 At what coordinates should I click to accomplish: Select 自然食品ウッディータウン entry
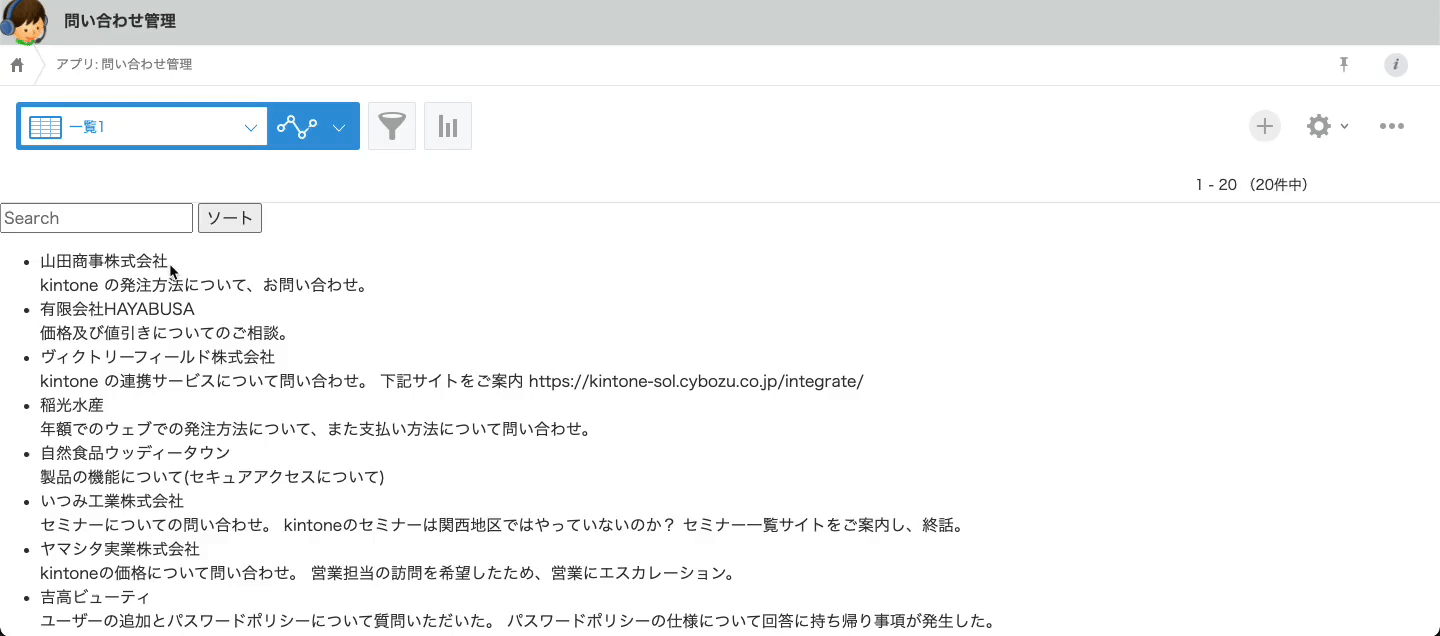pos(135,453)
